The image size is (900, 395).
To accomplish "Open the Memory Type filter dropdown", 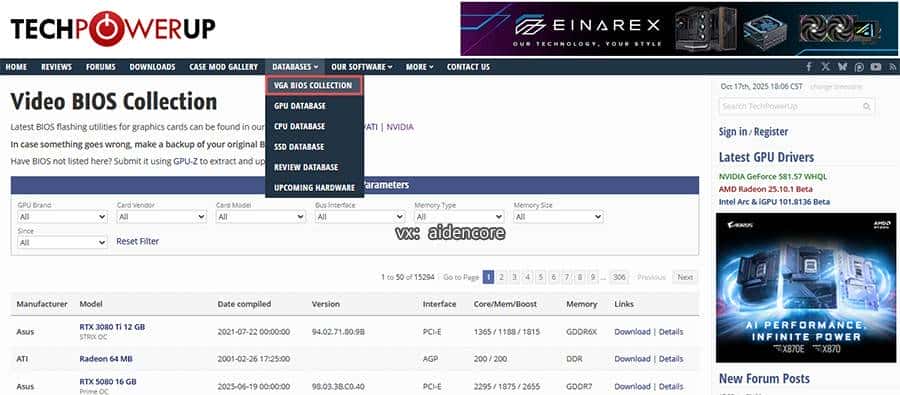I will (x=459, y=217).
